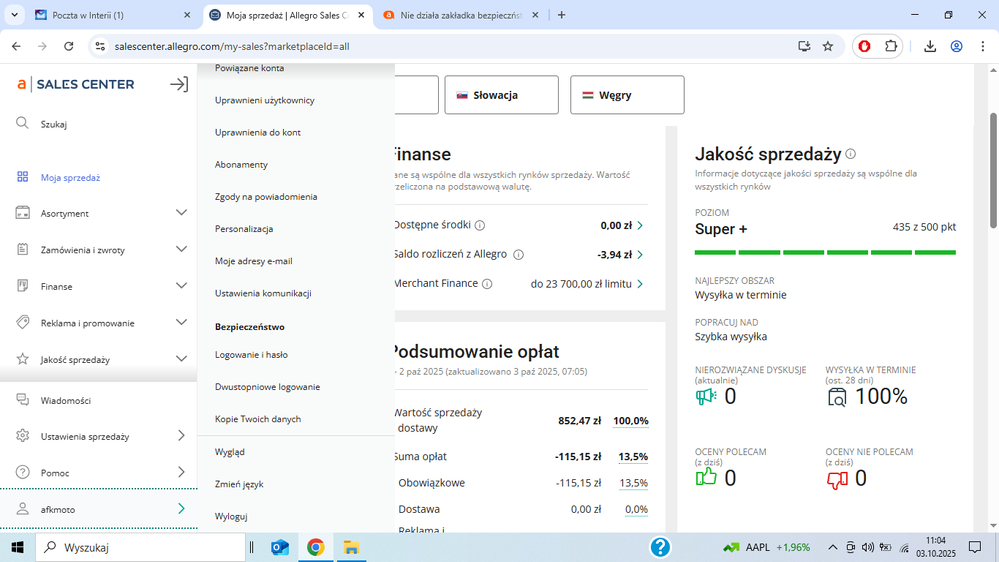Click the search magnifier icon in sidebar
The image size is (999, 562).
click(x=22, y=123)
